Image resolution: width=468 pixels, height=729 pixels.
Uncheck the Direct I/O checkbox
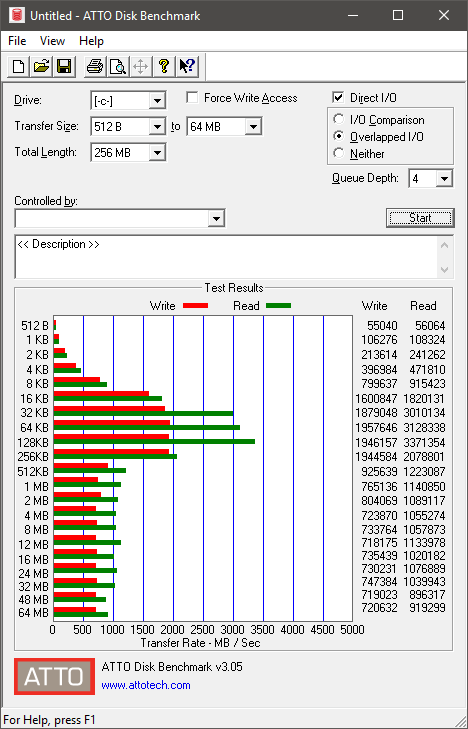[338, 98]
